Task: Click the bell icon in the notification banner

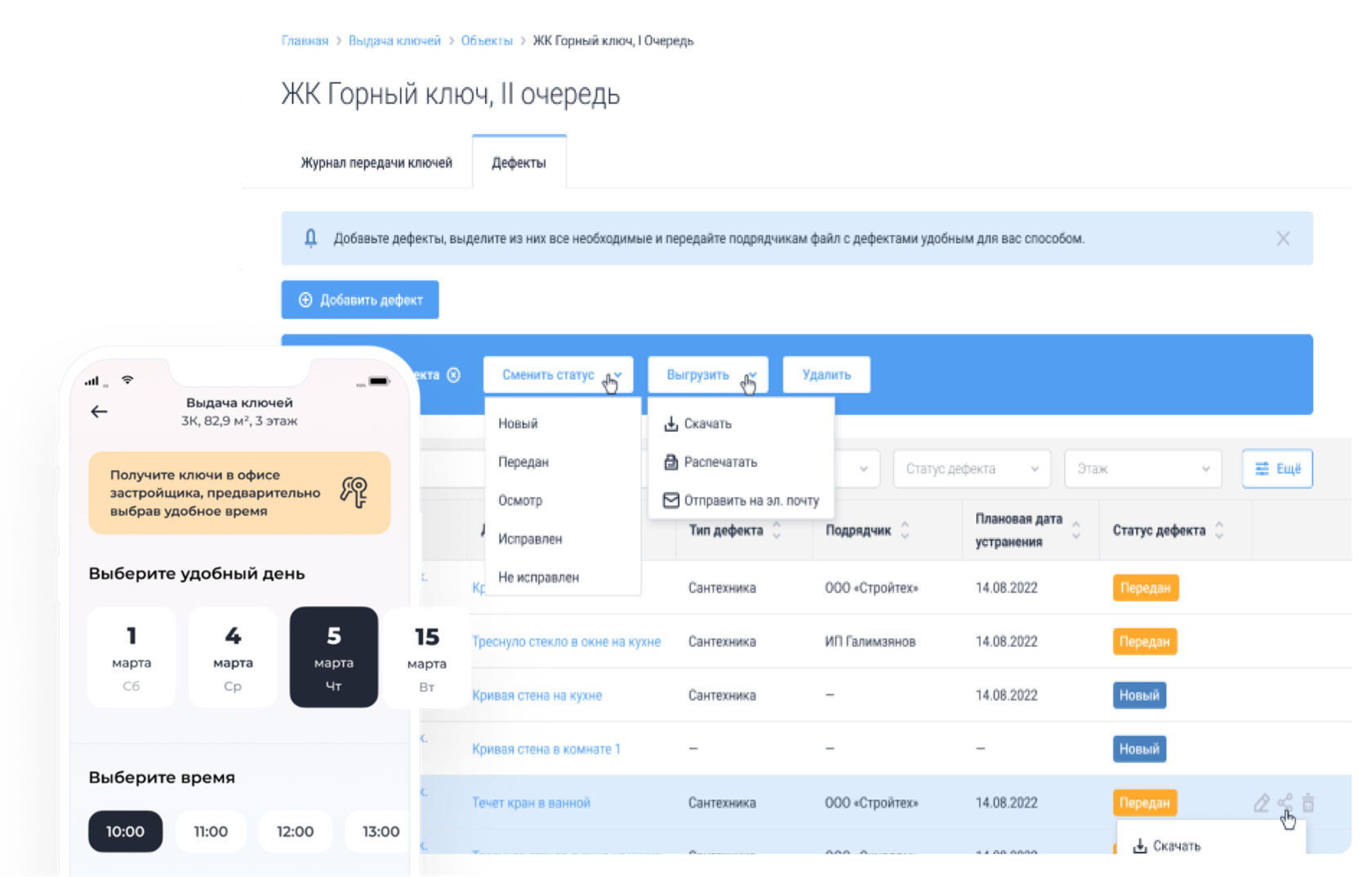Action: (310, 238)
